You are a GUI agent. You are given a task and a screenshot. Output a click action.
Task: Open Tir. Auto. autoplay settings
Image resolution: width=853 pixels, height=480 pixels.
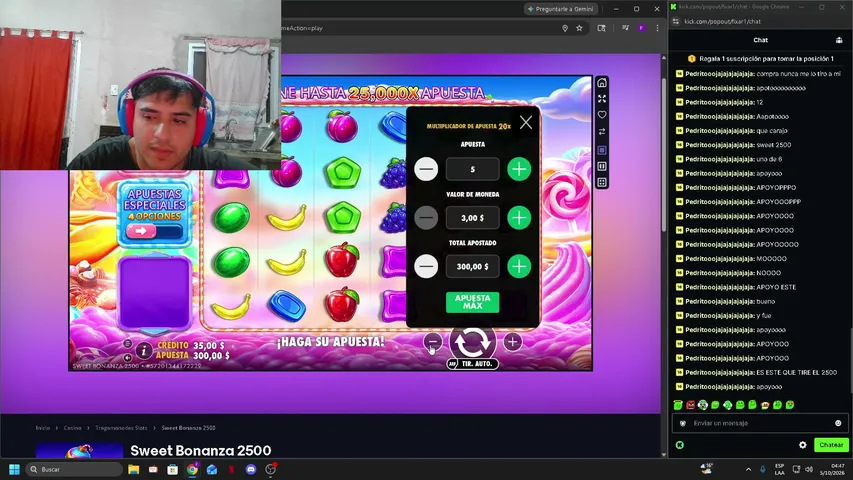[472, 364]
